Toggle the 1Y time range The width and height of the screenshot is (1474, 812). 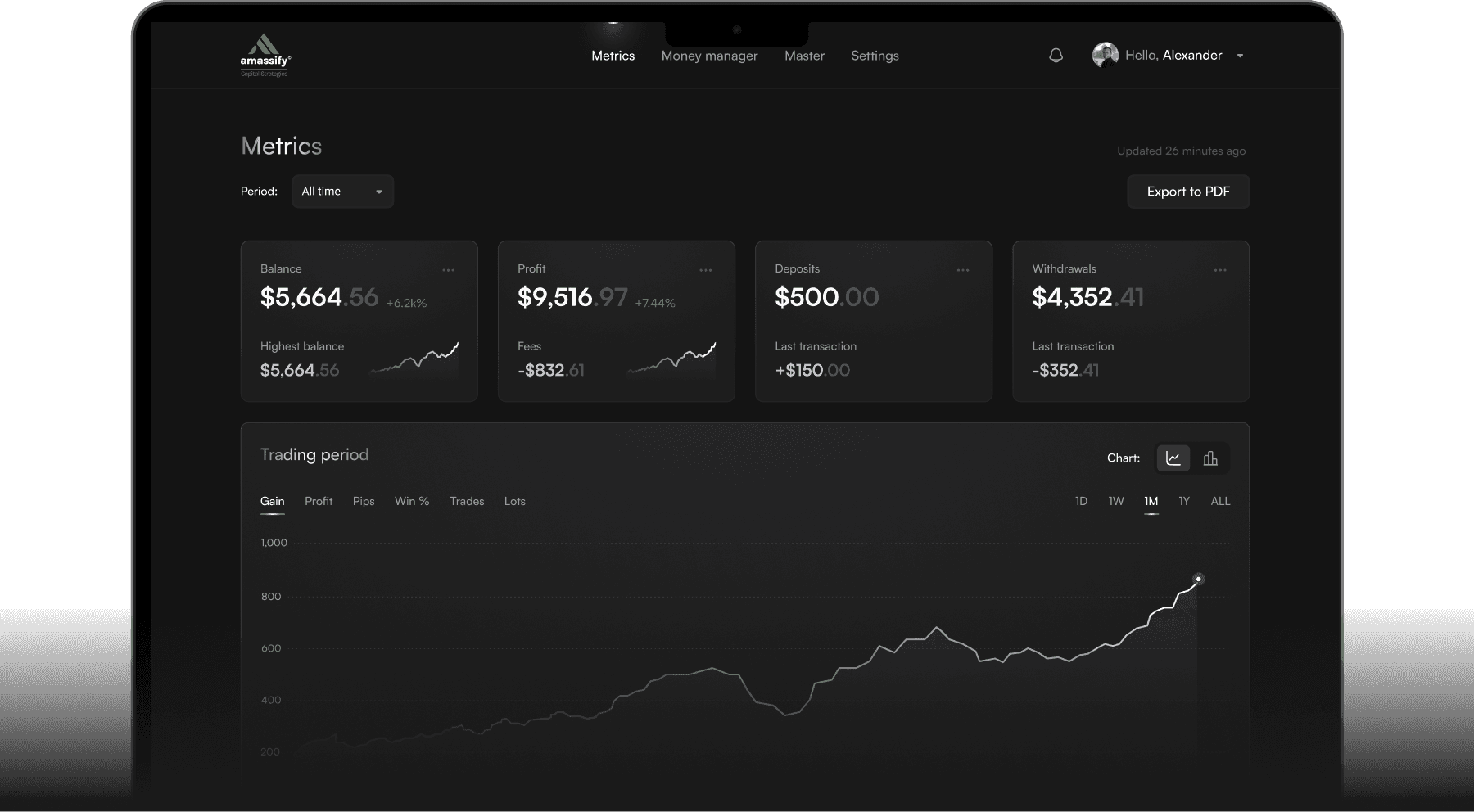1183,501
